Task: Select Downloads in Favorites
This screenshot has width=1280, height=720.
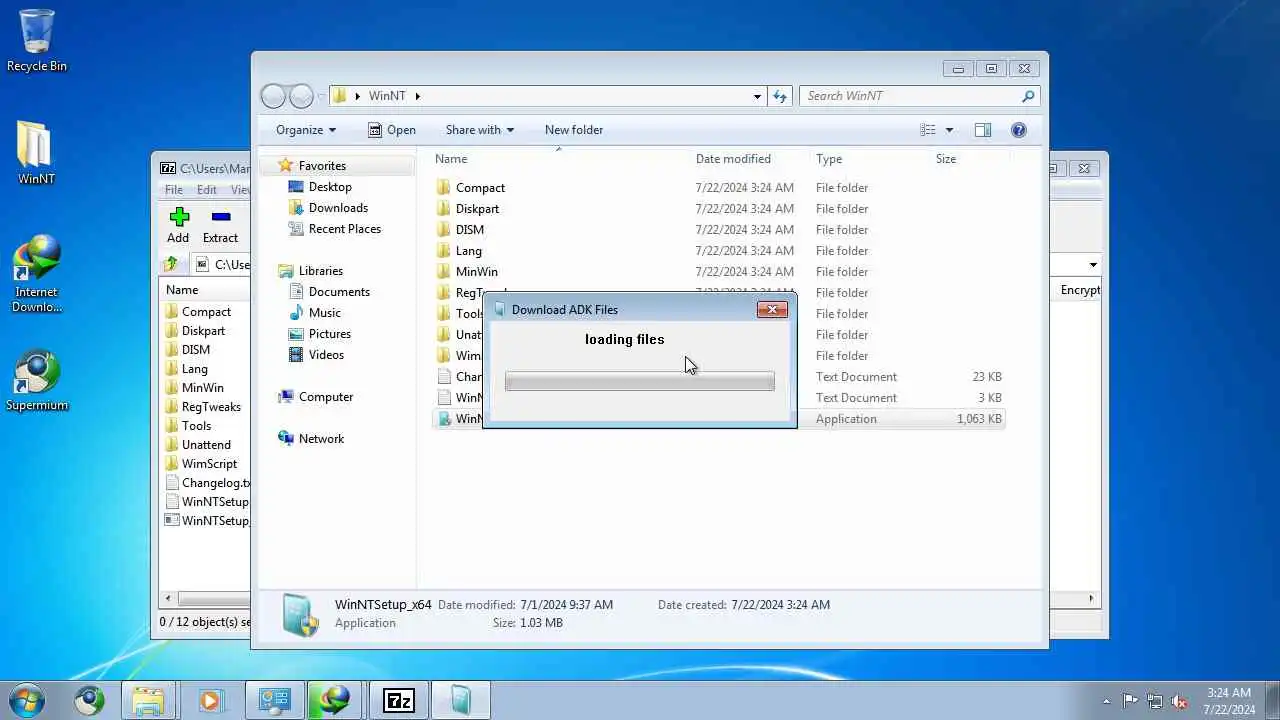Action: pyautogui.click(x=328, y=208)
